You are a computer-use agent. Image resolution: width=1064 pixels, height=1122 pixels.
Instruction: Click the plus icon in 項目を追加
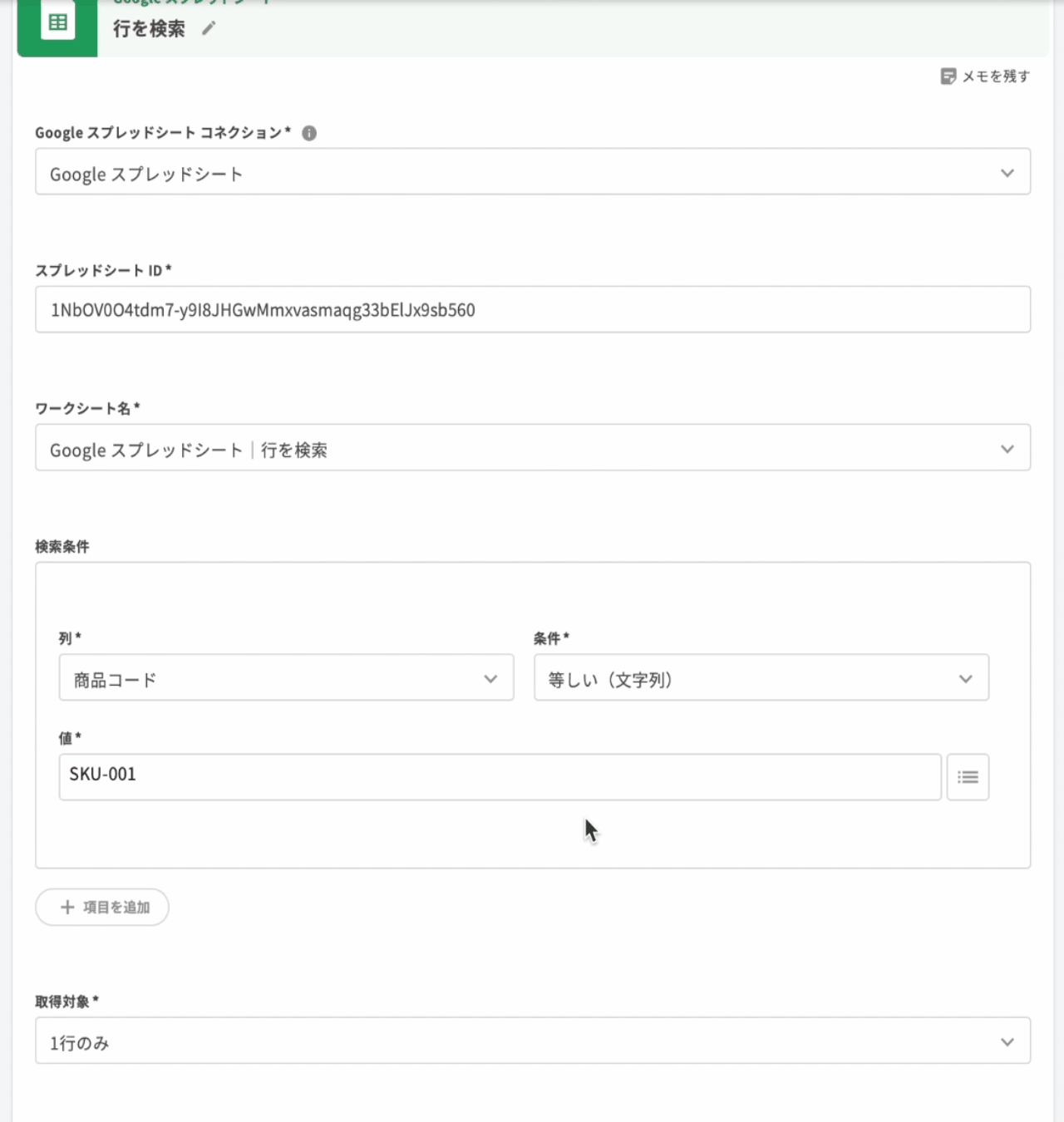pos(67,907)
